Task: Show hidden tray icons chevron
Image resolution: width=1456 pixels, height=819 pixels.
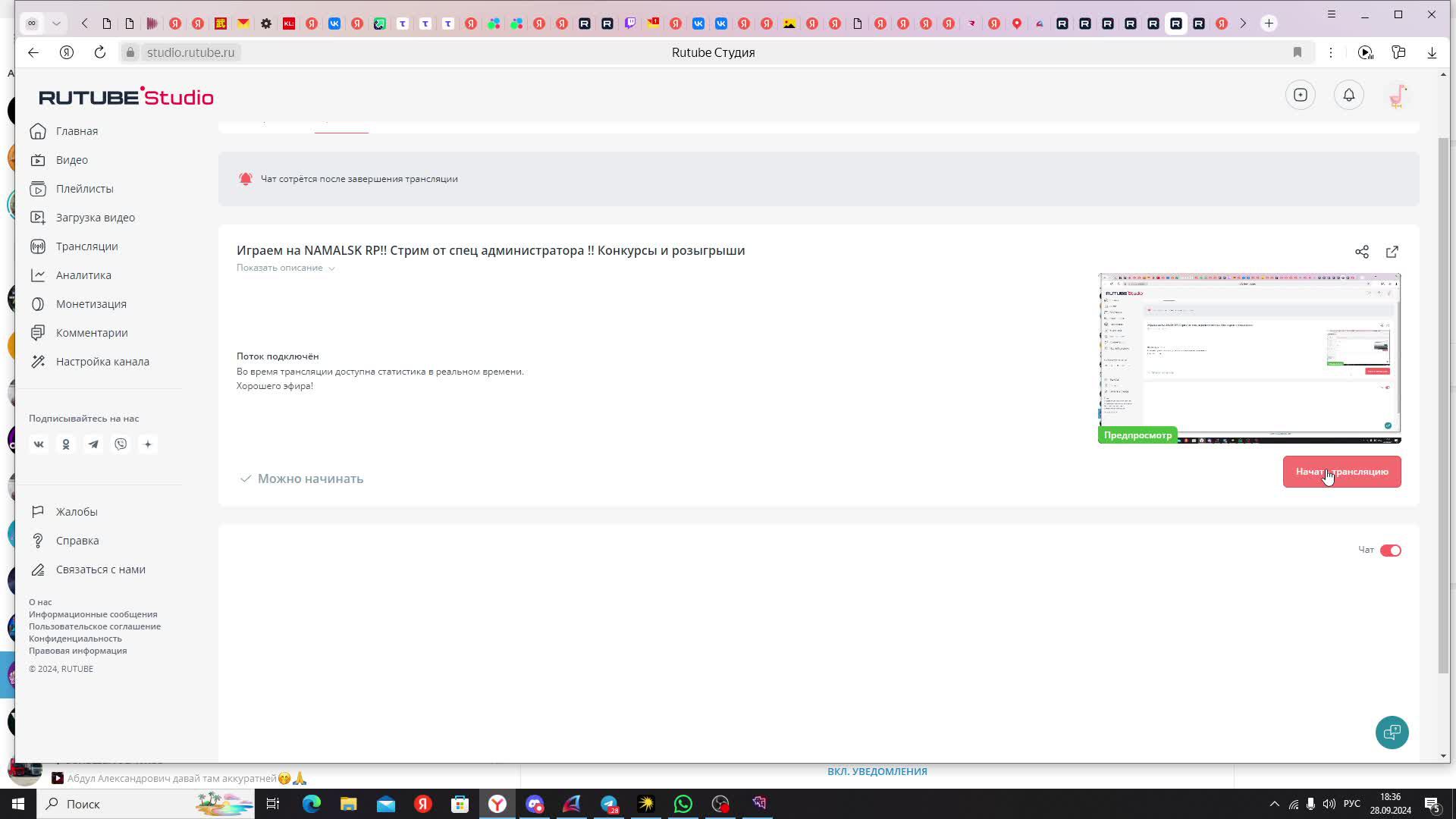Action: tap(1275, 804)
